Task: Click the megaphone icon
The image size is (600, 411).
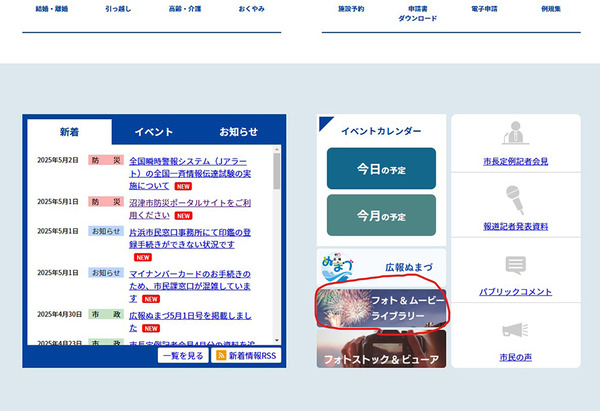Action: pyautogui.click(x=515, y=330)
